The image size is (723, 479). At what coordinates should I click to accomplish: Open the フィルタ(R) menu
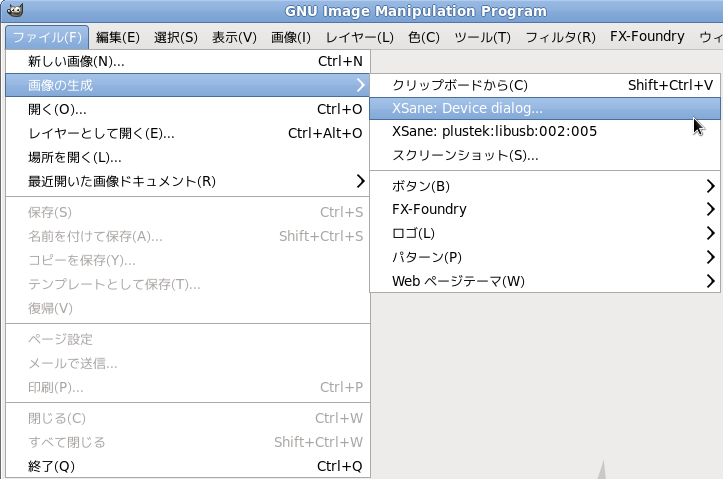(561, 37)
